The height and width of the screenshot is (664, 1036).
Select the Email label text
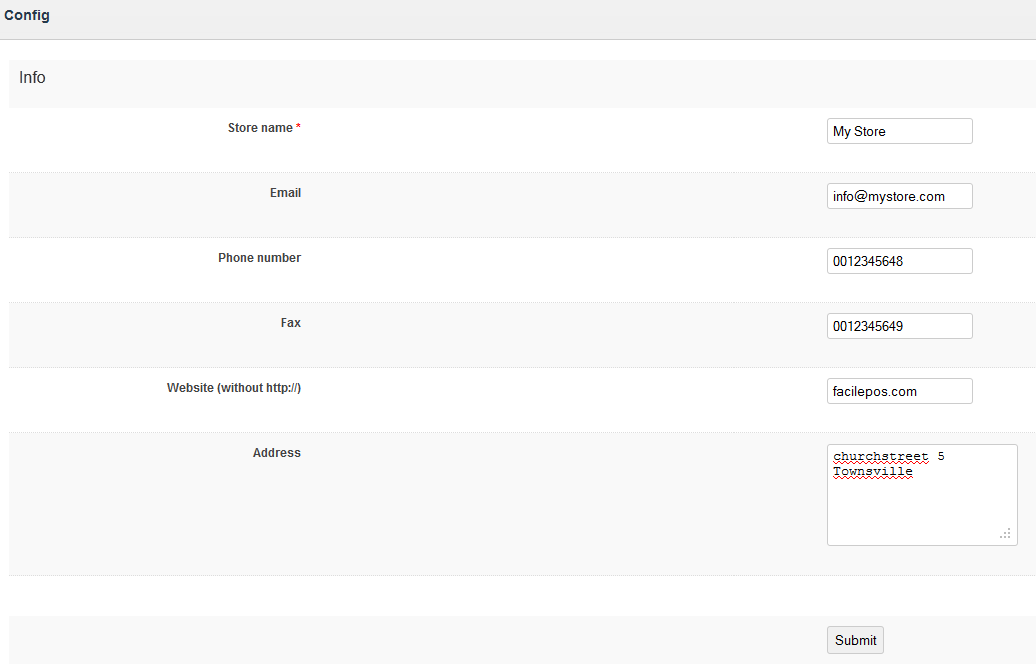[x=285, y=193]
